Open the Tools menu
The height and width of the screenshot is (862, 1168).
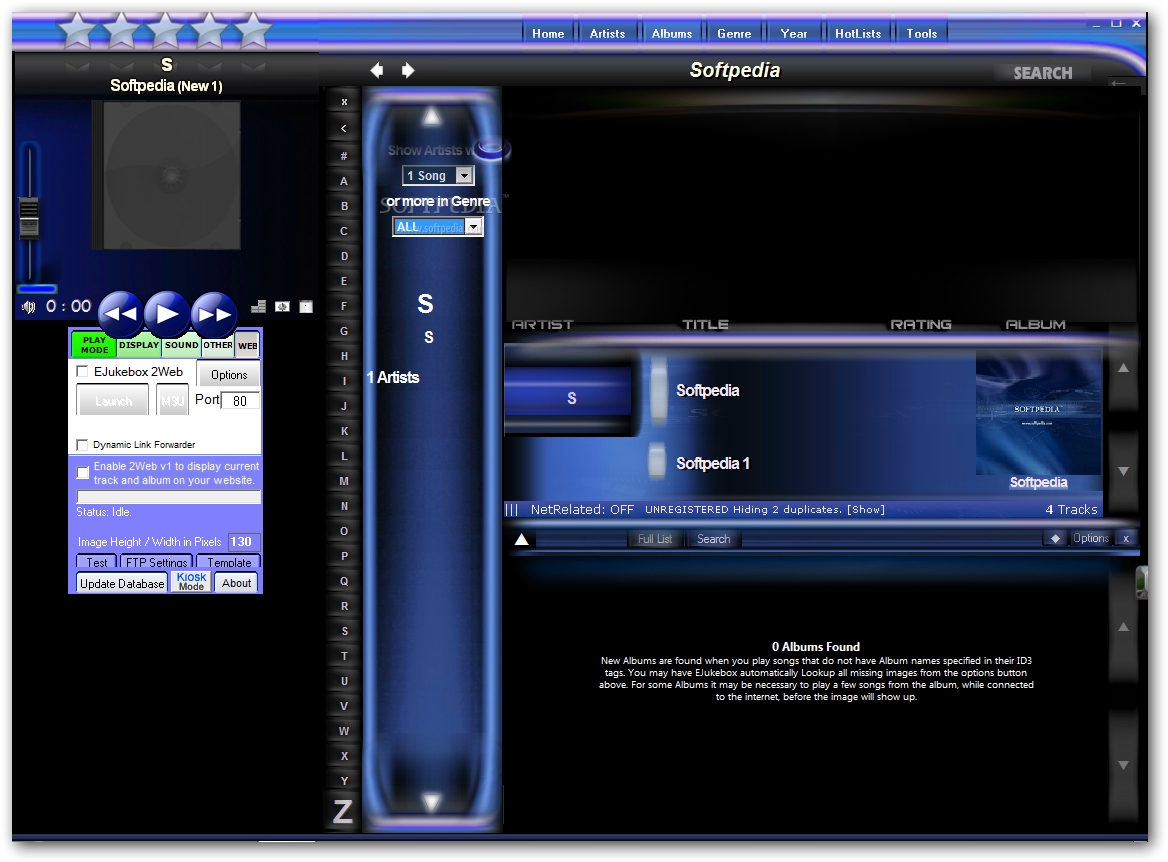coord(921,34)
